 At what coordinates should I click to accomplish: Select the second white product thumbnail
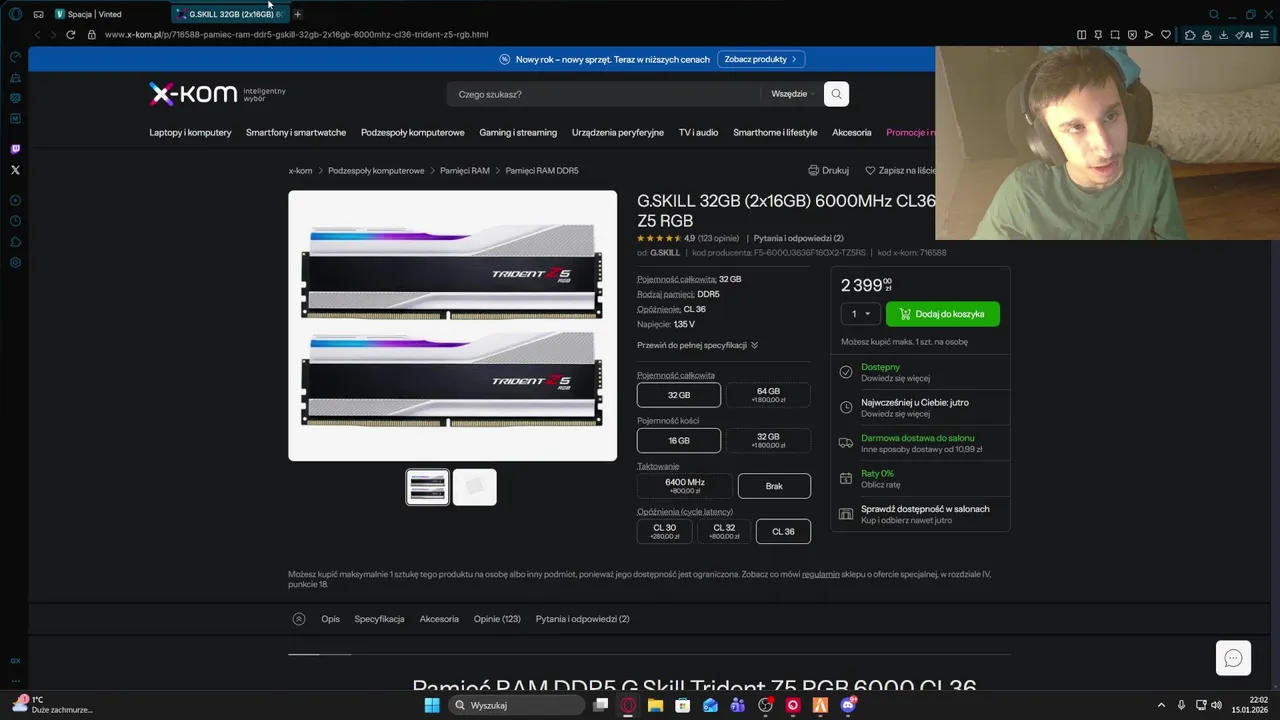coord(475,487)
